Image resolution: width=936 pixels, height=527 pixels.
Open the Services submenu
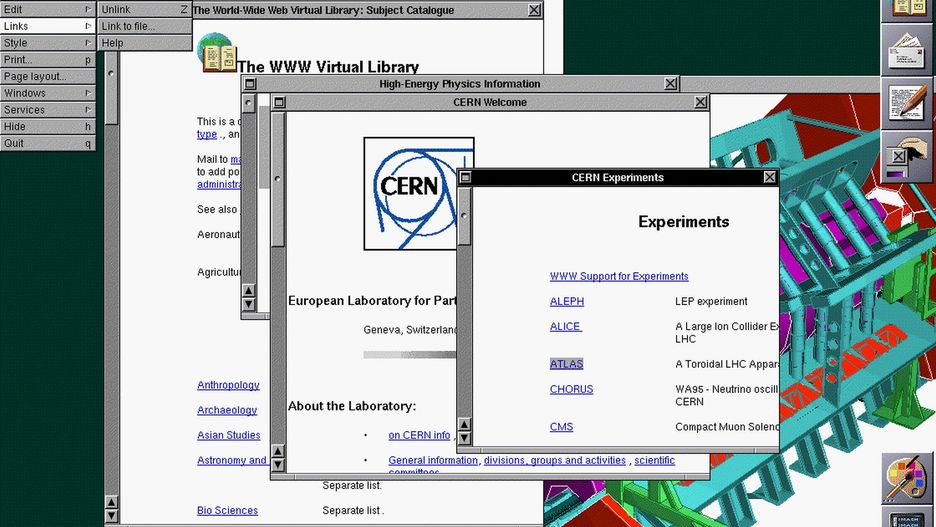[x=48, y=109]
